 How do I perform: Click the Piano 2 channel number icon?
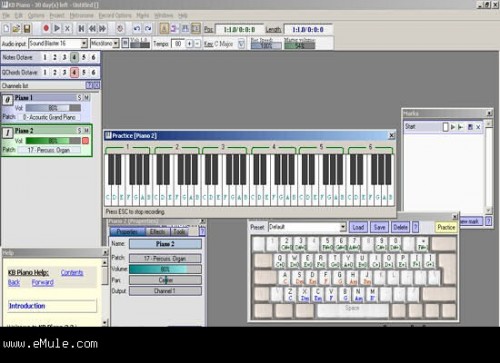7,133
